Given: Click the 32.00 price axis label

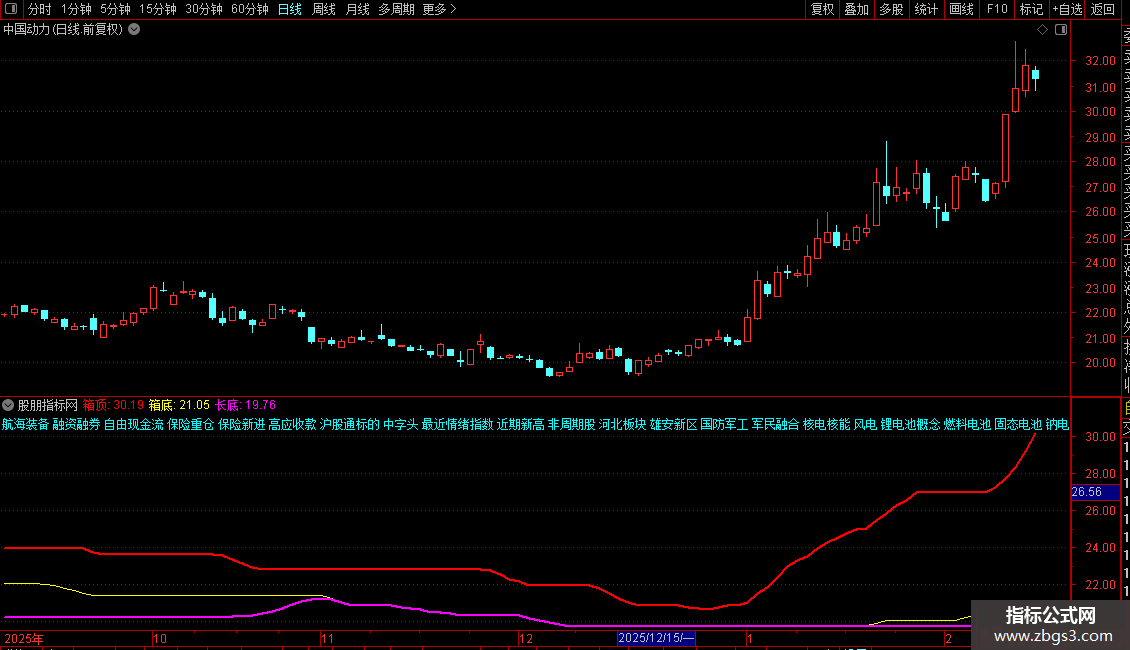Looking at the screenshot, I should (1100, 61).
